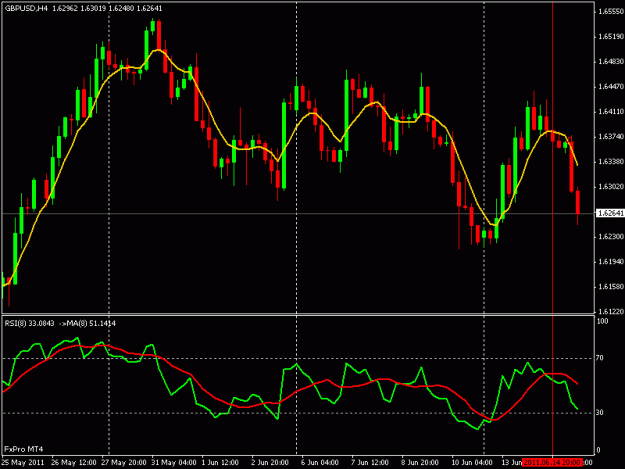Click the RSI scale label 100
This screenshot has height=469, width=625.
[x=602, y=321]
